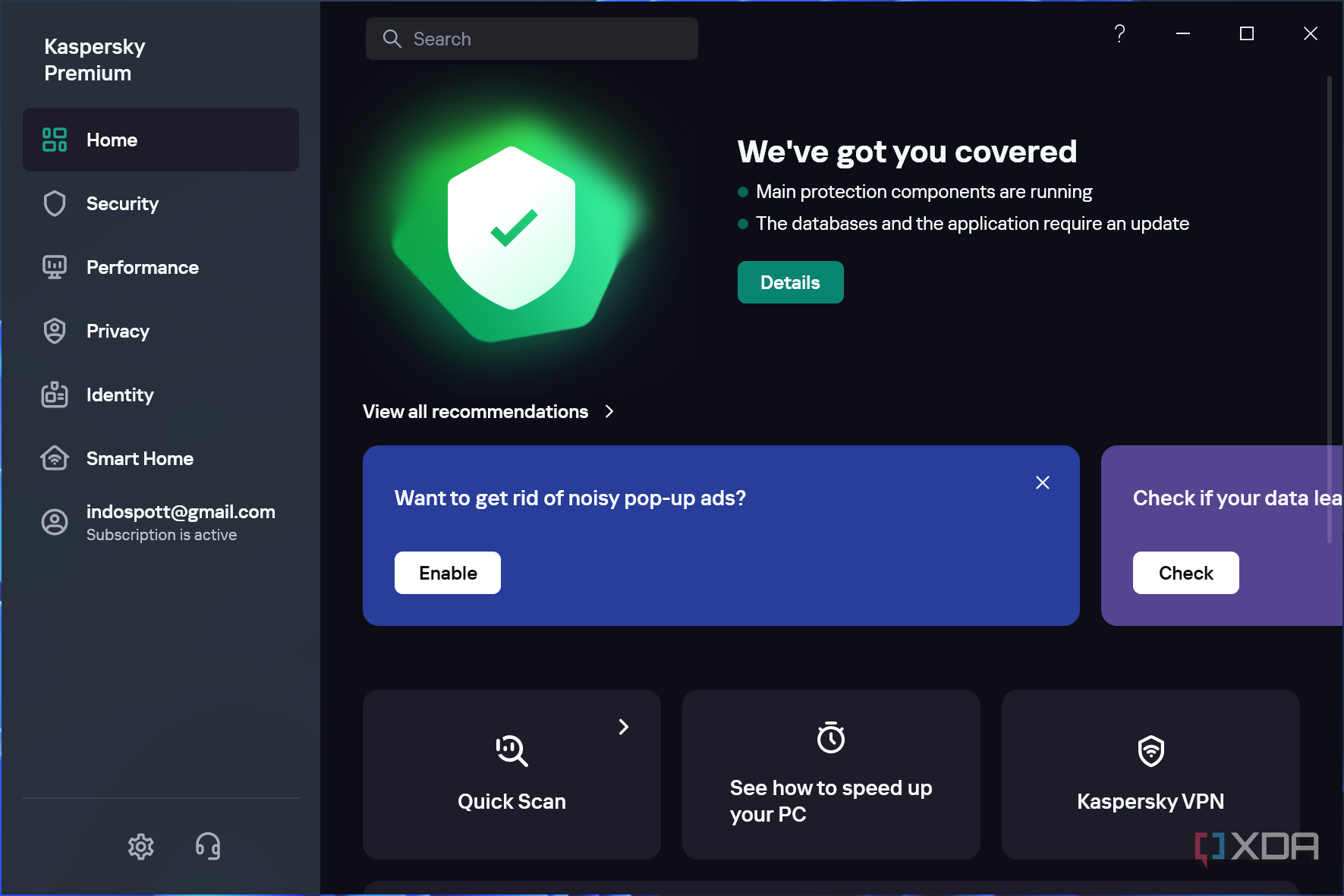Minimize the Kaspersky window
Image resolution: width=1344 pixels, height=896 pixels.
coord(1183,33)
